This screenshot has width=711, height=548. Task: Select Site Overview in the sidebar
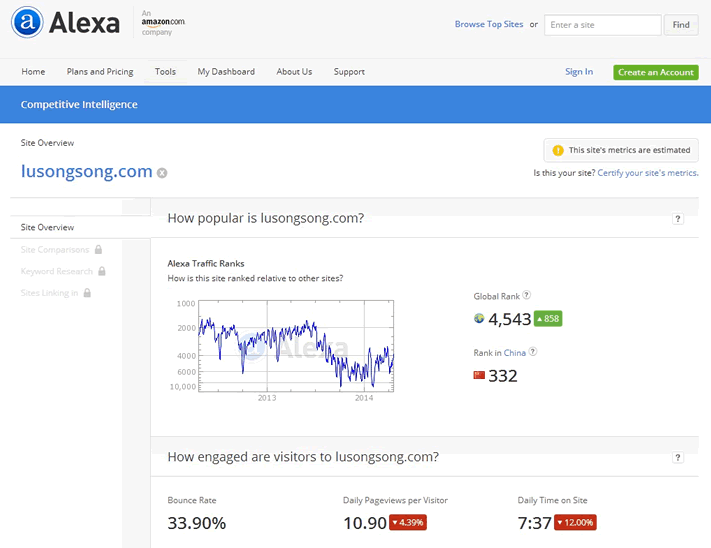point(47,227)
